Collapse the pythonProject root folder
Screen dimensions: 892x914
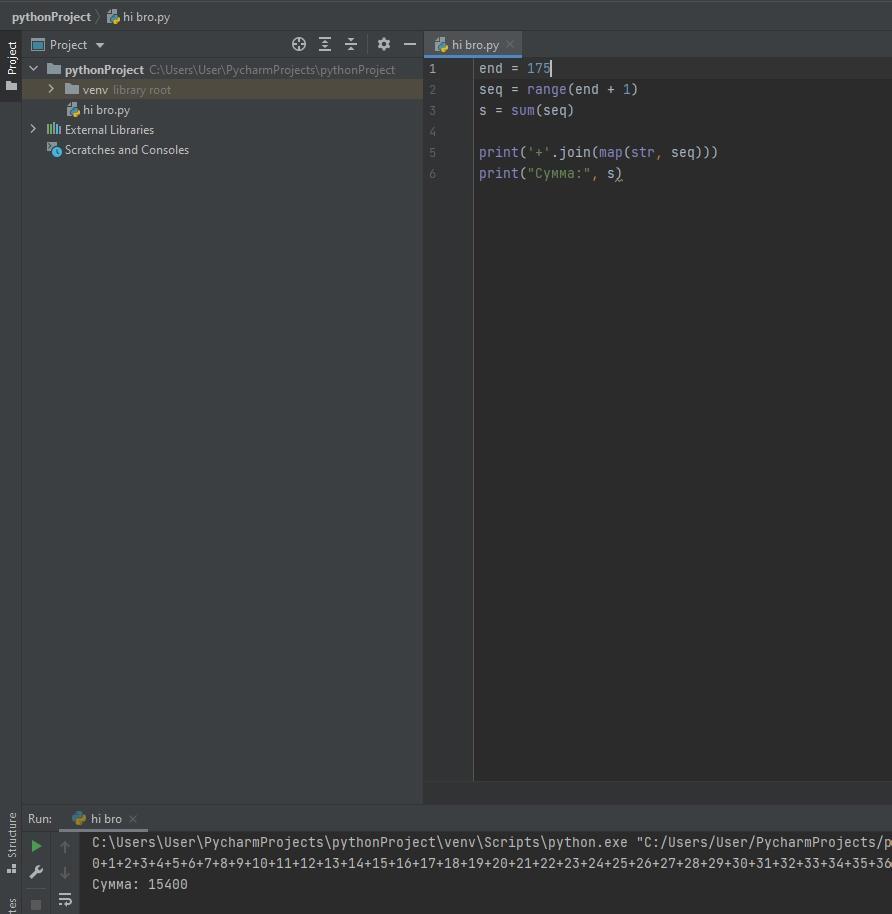tap(33, 69)
